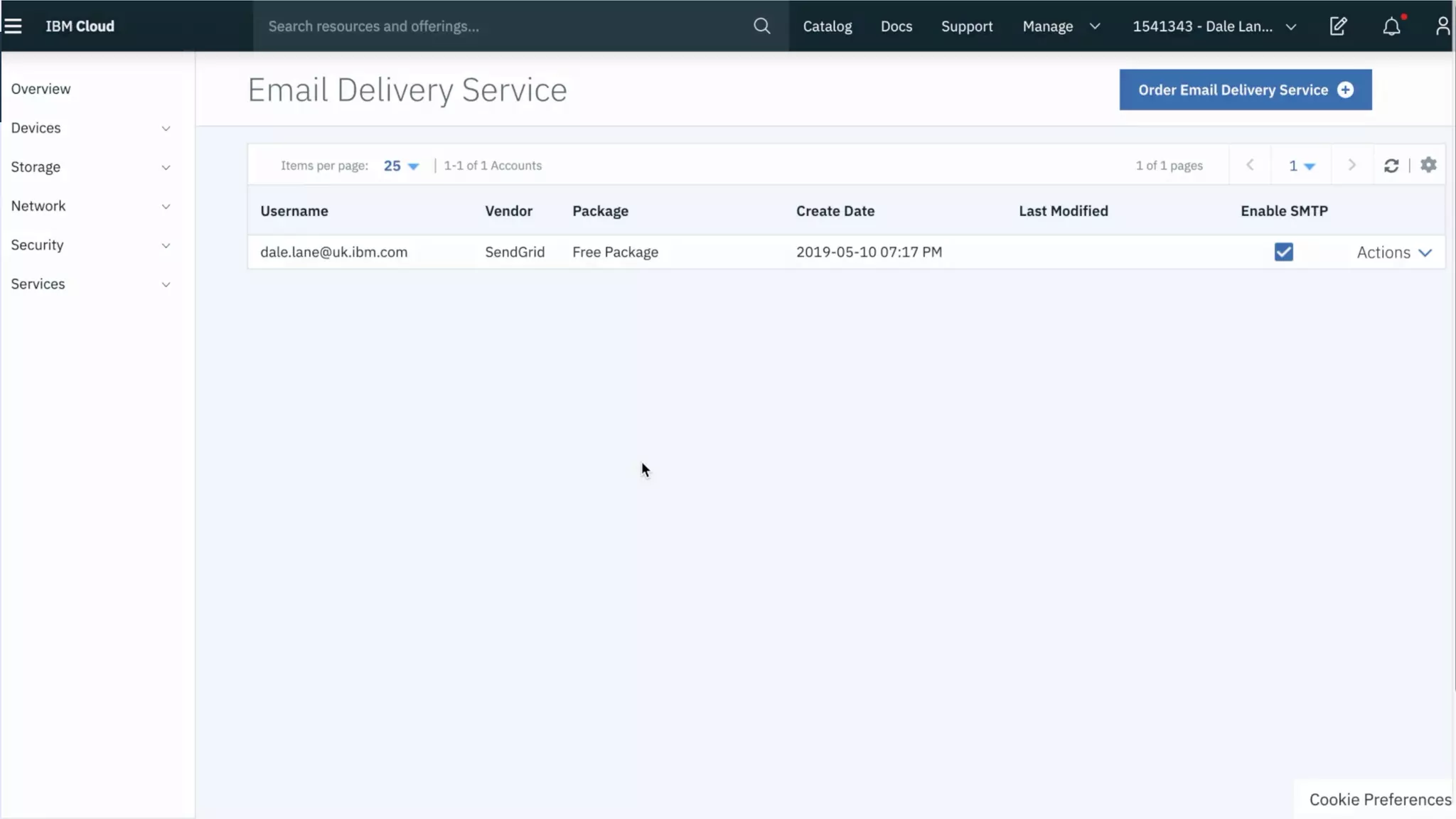Image resolution: width=1456 pixels, height=819 pixels.
Task: Open the Catalog menu item
Action: pyautogui.click(x=827, y=26)
